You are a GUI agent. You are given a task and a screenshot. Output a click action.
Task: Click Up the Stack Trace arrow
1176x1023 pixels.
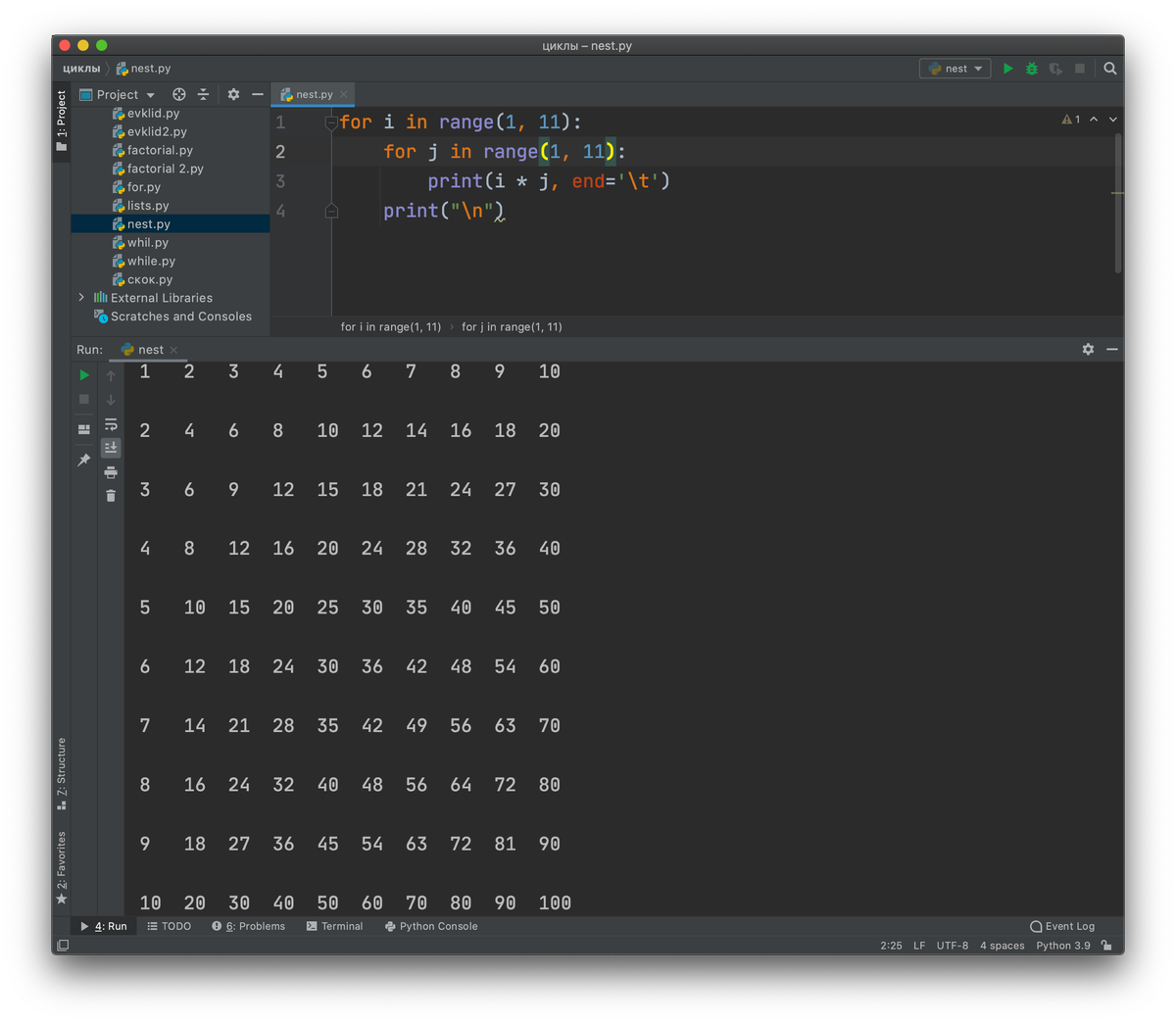click(x=111, y=376)
